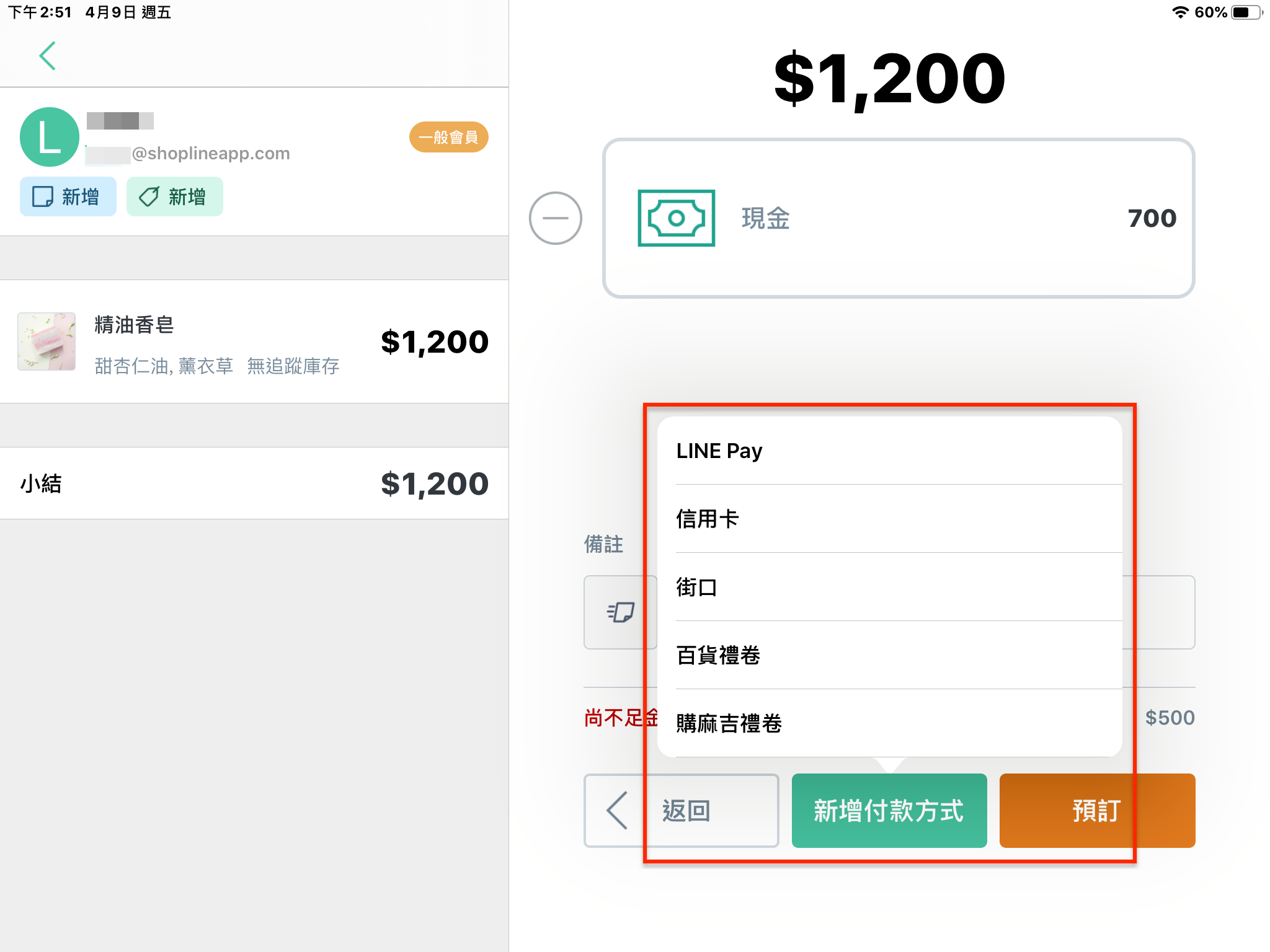Tap the cash banknote icon
This screenshot has height=952, width=1270.
tap(676, 218)
